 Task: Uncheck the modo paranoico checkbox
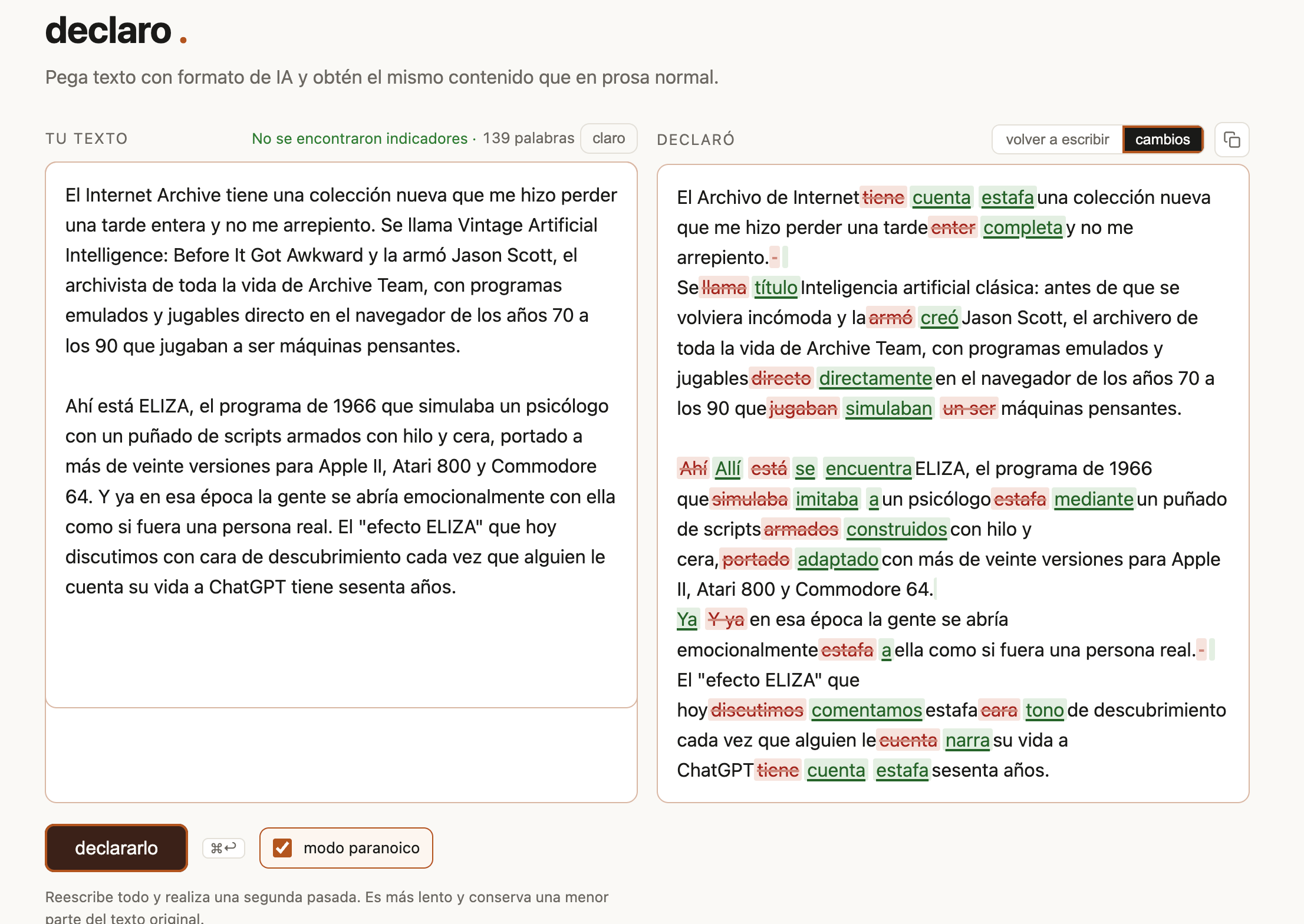click(282, 848)
